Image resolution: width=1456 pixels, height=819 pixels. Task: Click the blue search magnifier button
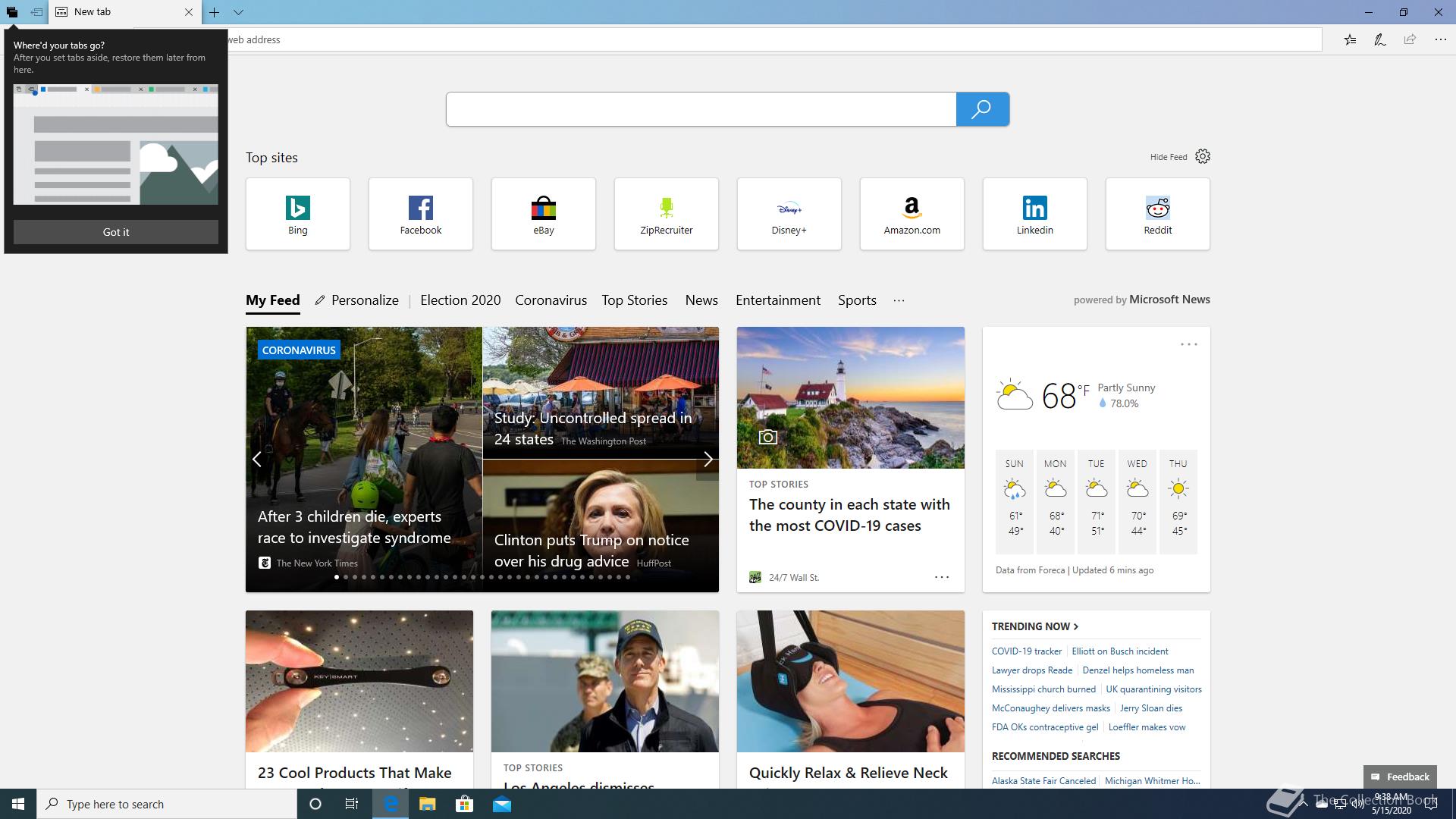[982, 109]
